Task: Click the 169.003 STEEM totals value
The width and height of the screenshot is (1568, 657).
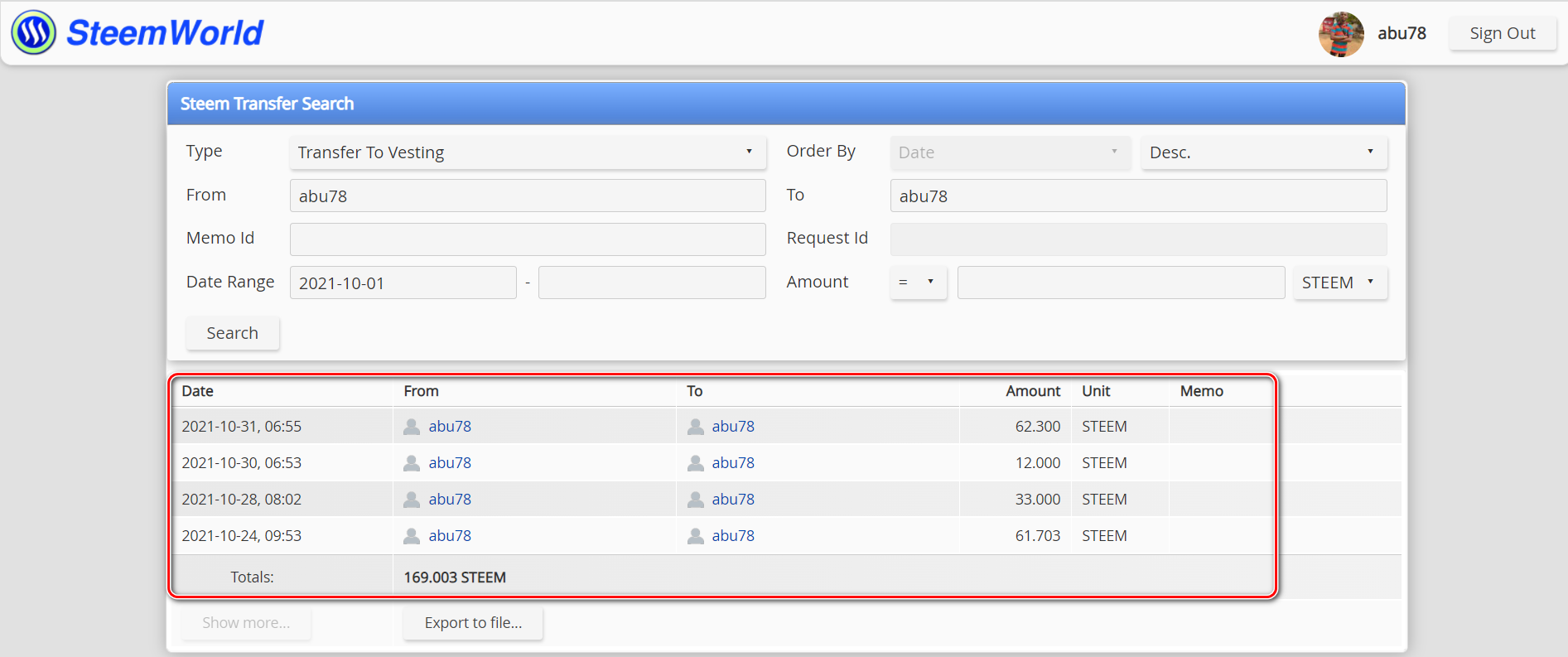Action: (x=455, y=577)
